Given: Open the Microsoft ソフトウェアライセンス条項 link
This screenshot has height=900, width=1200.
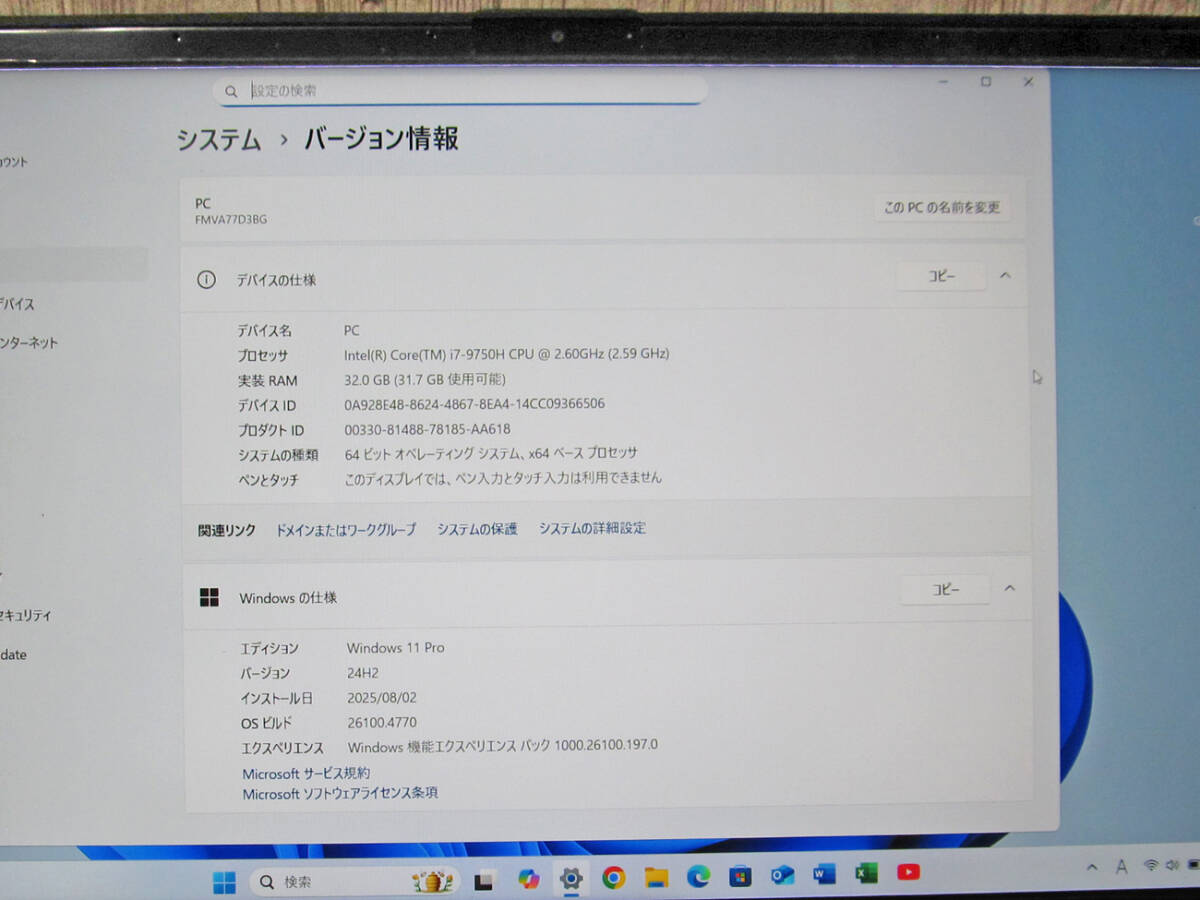Looking at the screenshot, I should click(340, 793).
